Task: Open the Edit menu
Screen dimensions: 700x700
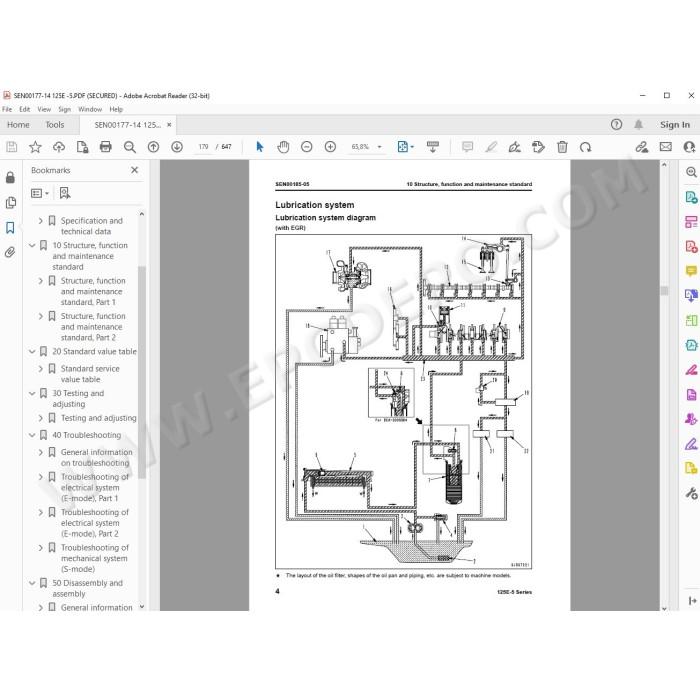Action: [25, 109]
